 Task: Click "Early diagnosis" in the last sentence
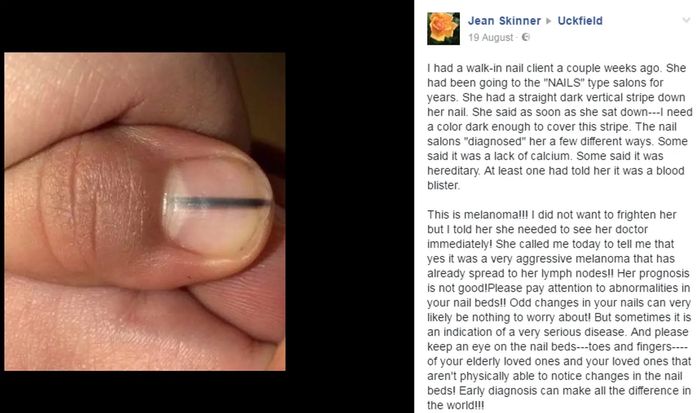pos(498,391)
